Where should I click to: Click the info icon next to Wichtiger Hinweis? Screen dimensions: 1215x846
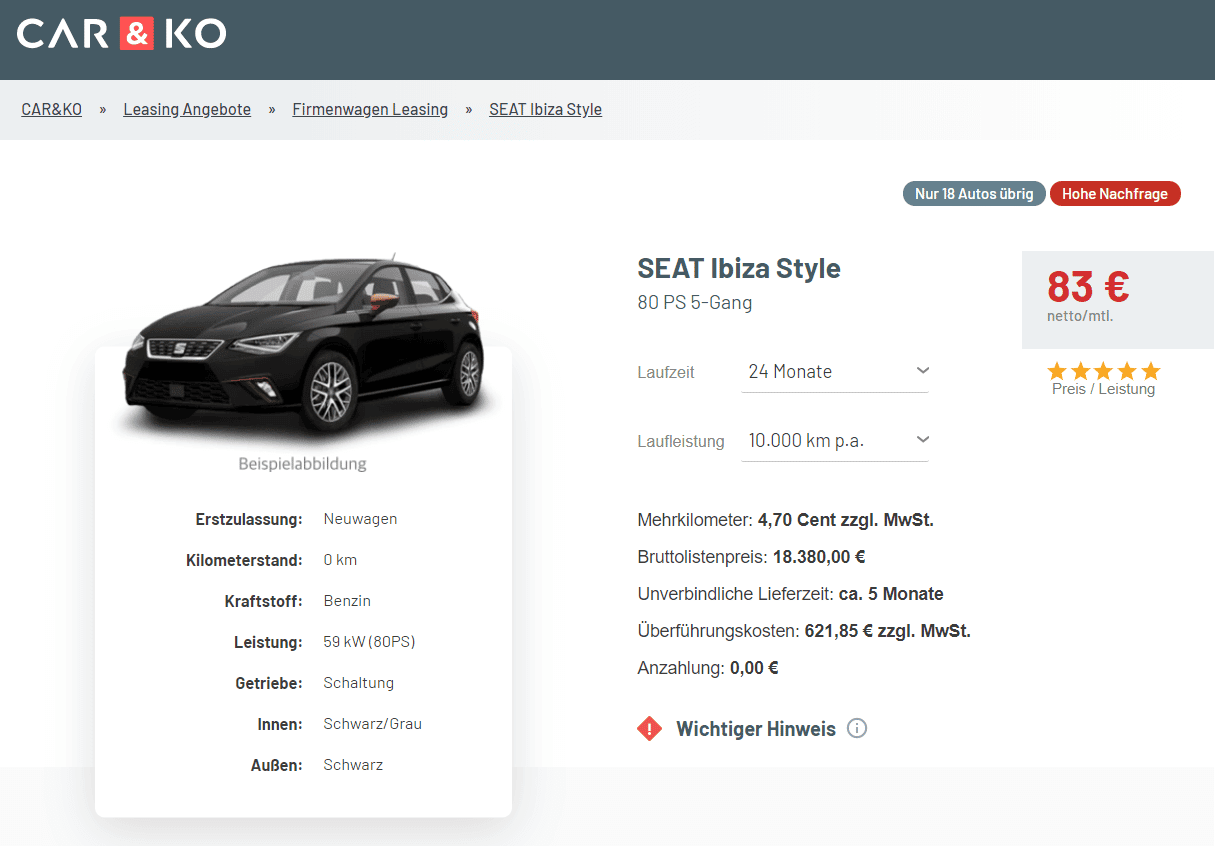click(x=856, y=728)
